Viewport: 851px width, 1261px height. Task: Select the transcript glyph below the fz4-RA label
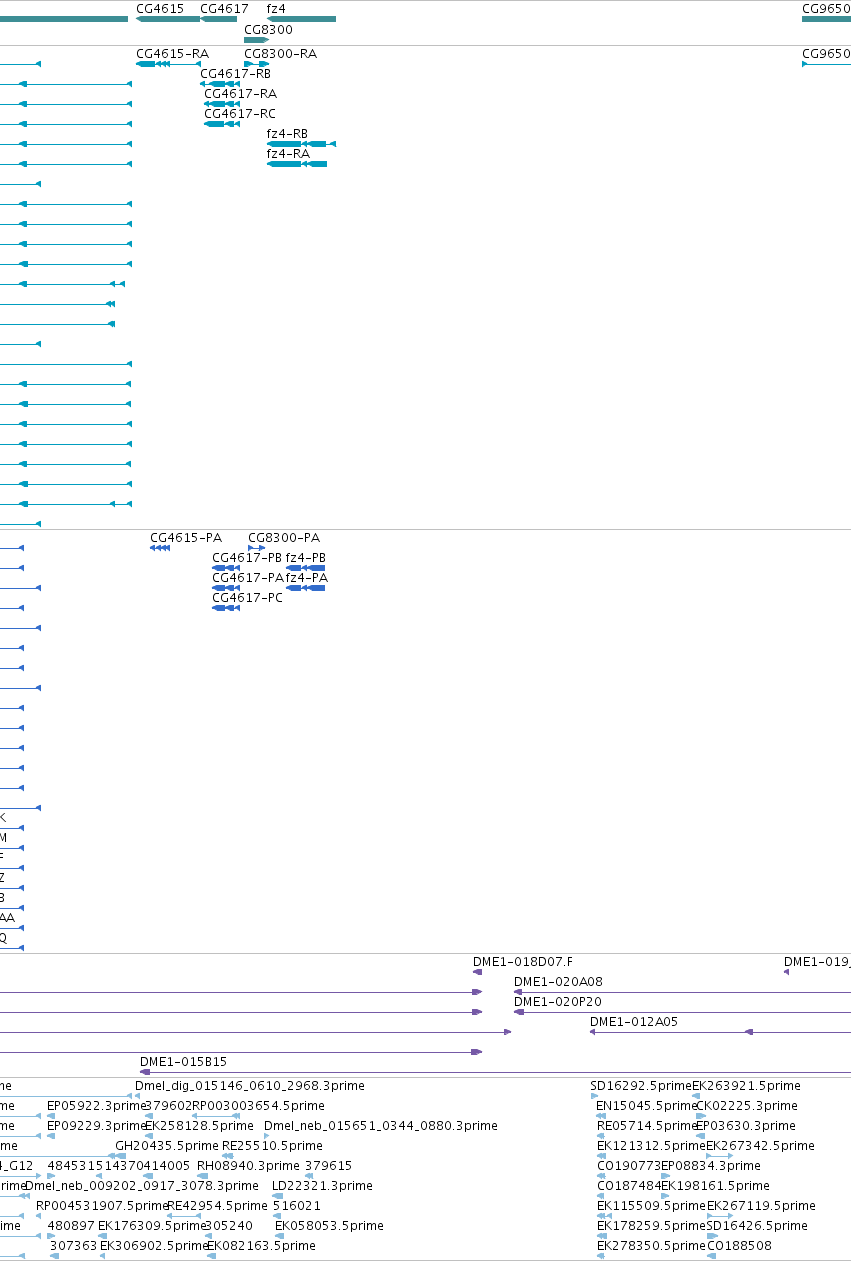[x=297, y=164]
